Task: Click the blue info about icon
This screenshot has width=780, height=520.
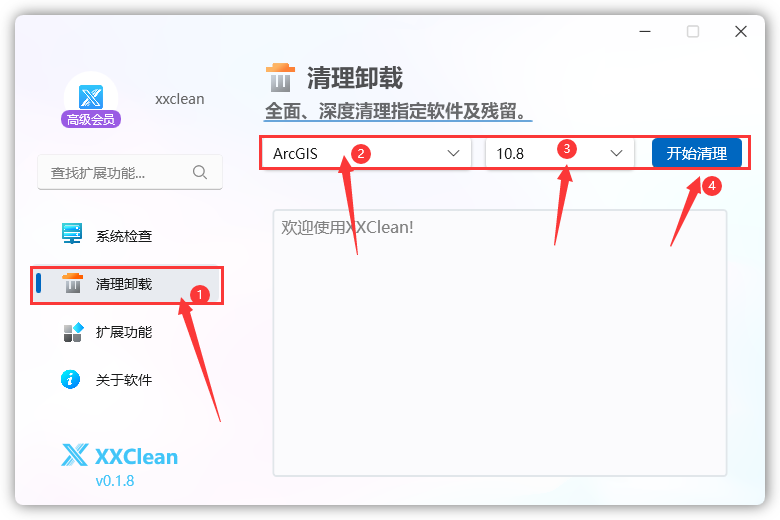Action: point(70,380)
